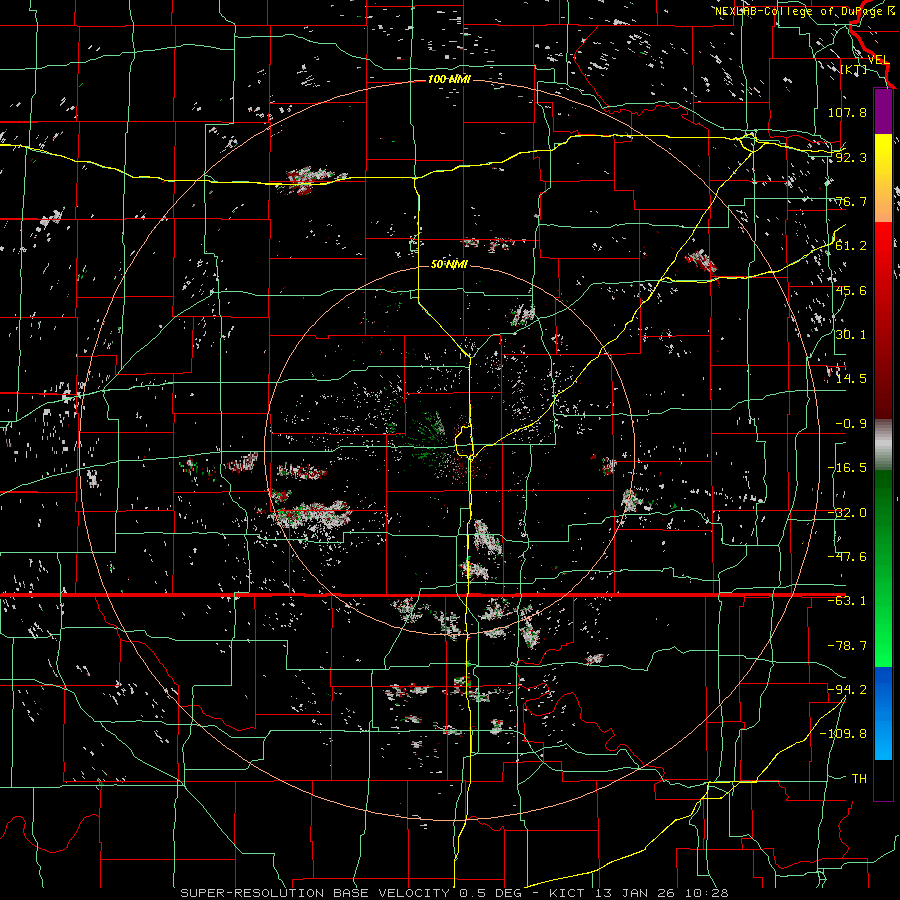This screenshot has width=900, height=900.
Task: Click the 107.8 velocity scale value
Action: 847,112
